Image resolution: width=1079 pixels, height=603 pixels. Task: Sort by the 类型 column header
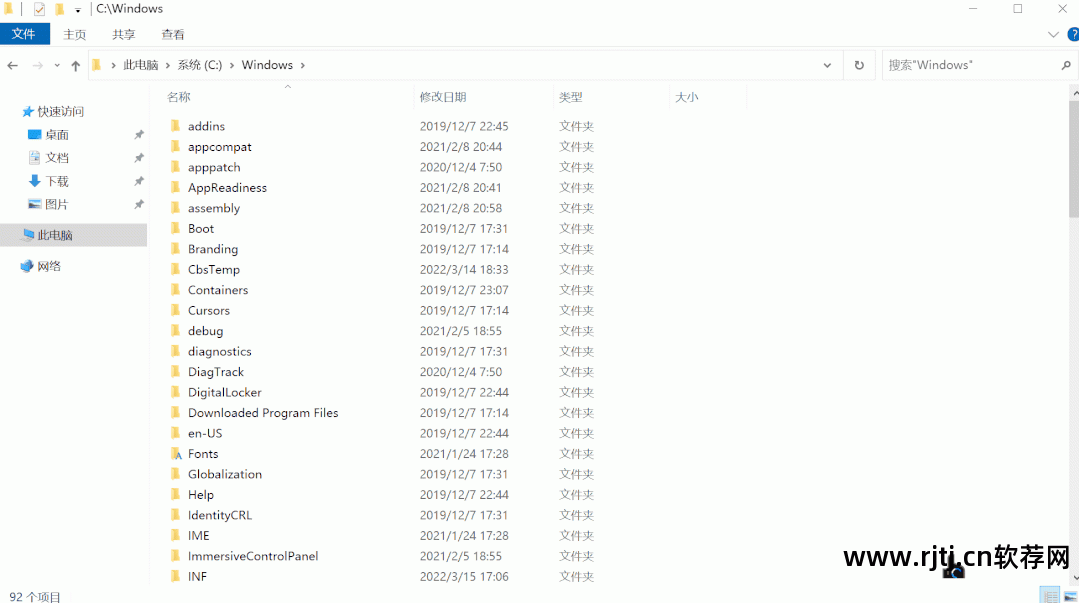tap(570, 97)
